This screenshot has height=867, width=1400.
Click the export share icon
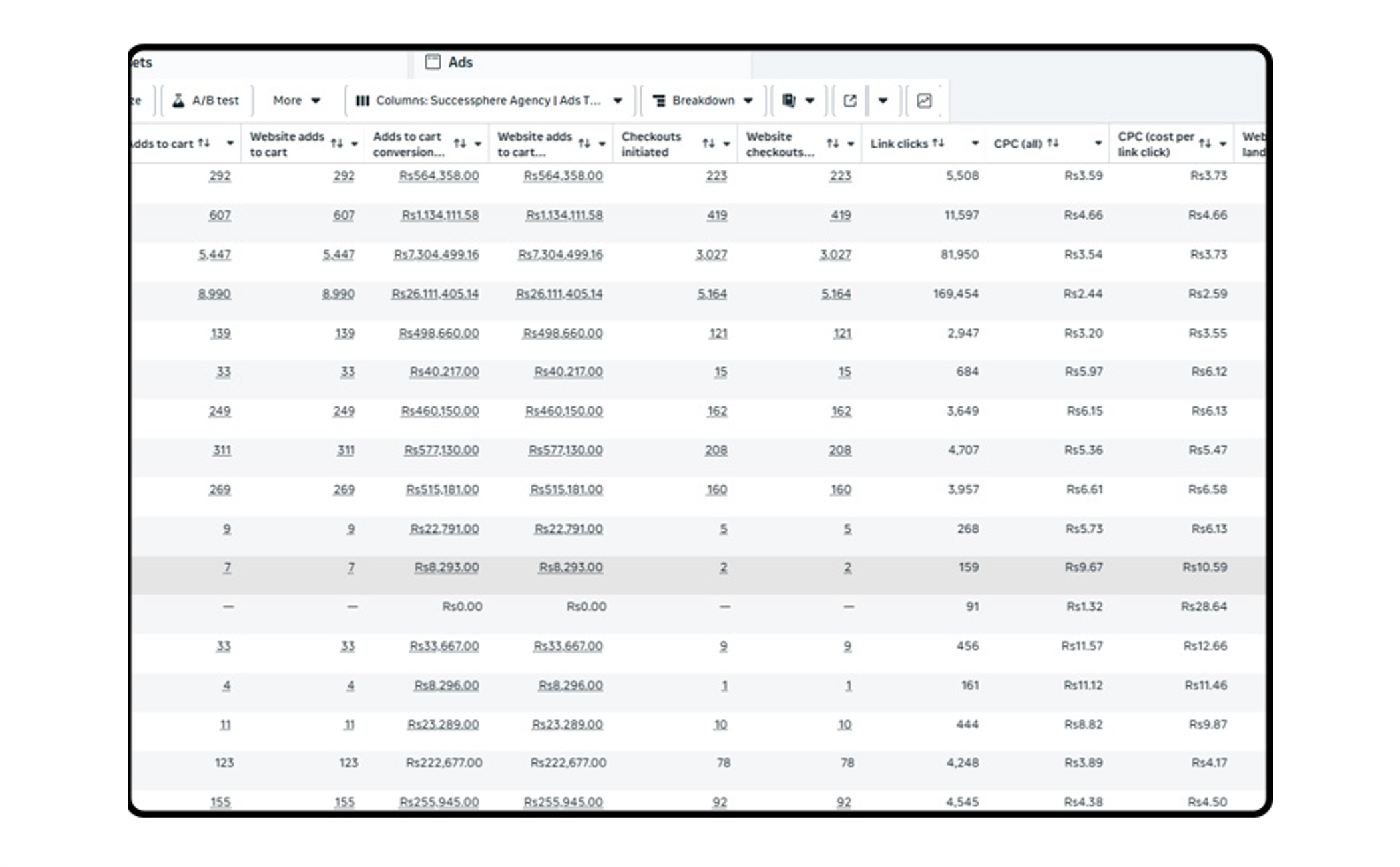(x=850, y=101)
